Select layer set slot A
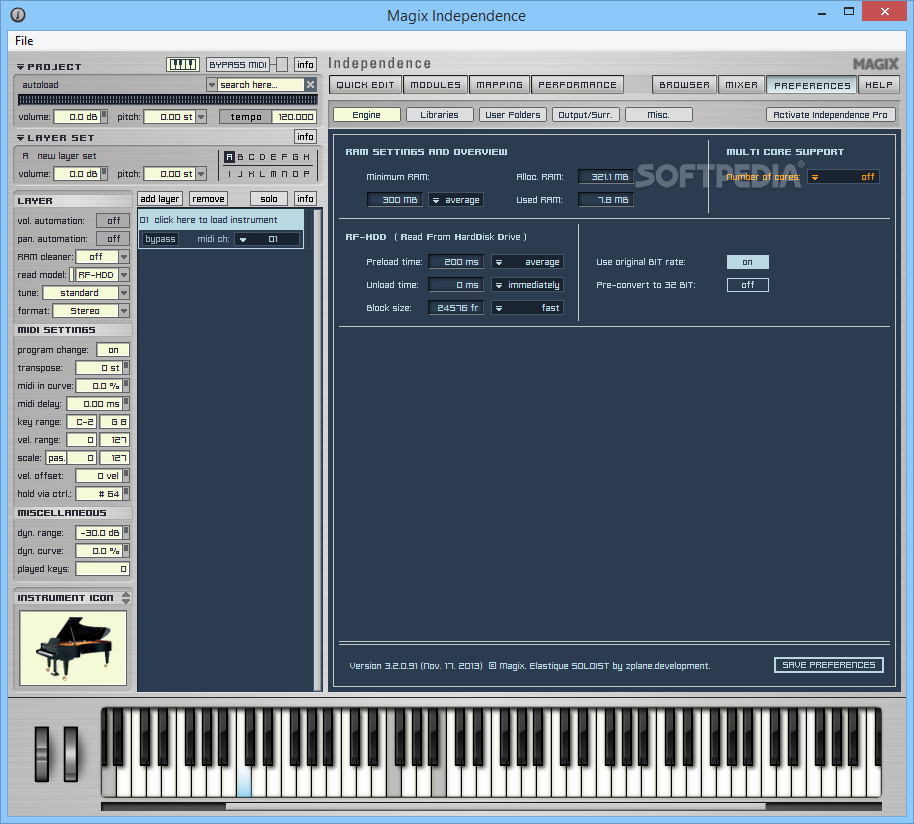Viewport: 914px width, 824px height. click(x=229, y=157)
